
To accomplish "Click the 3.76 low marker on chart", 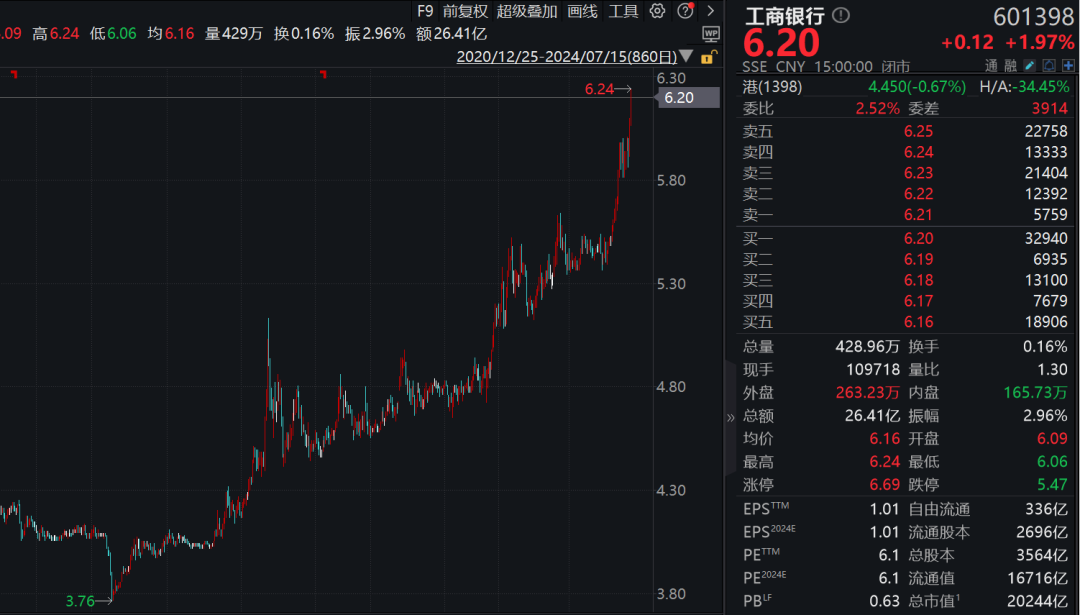I will coord(80,601).
